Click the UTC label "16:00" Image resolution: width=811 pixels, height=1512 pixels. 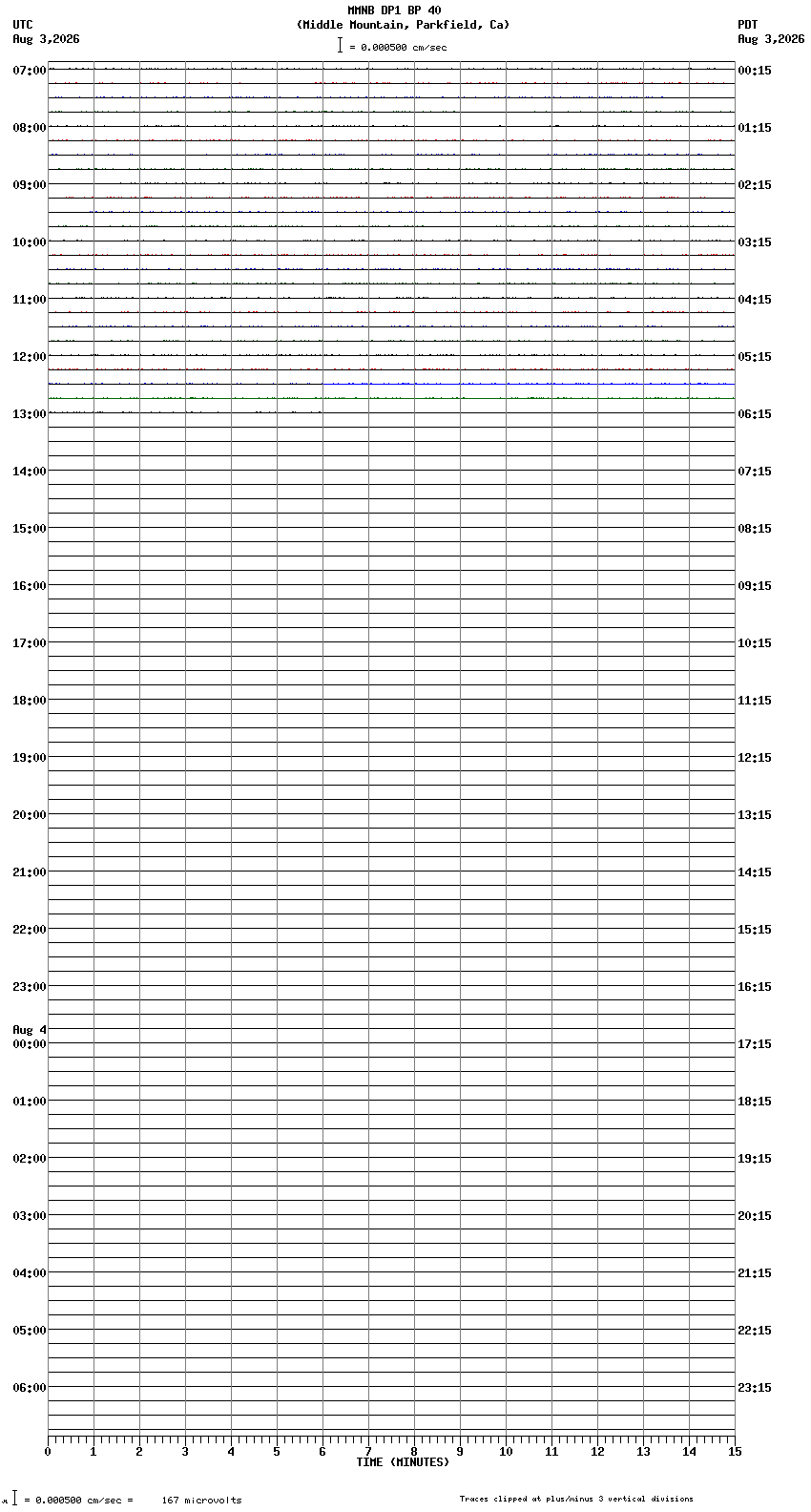coord(30,586)
